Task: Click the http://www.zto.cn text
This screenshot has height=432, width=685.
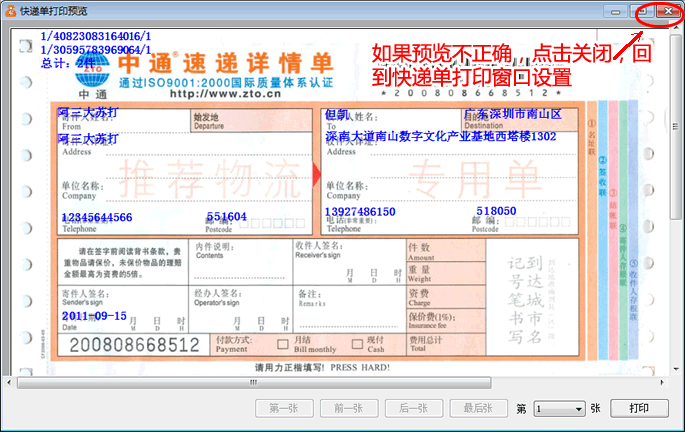Action: (x=225, y=93)
